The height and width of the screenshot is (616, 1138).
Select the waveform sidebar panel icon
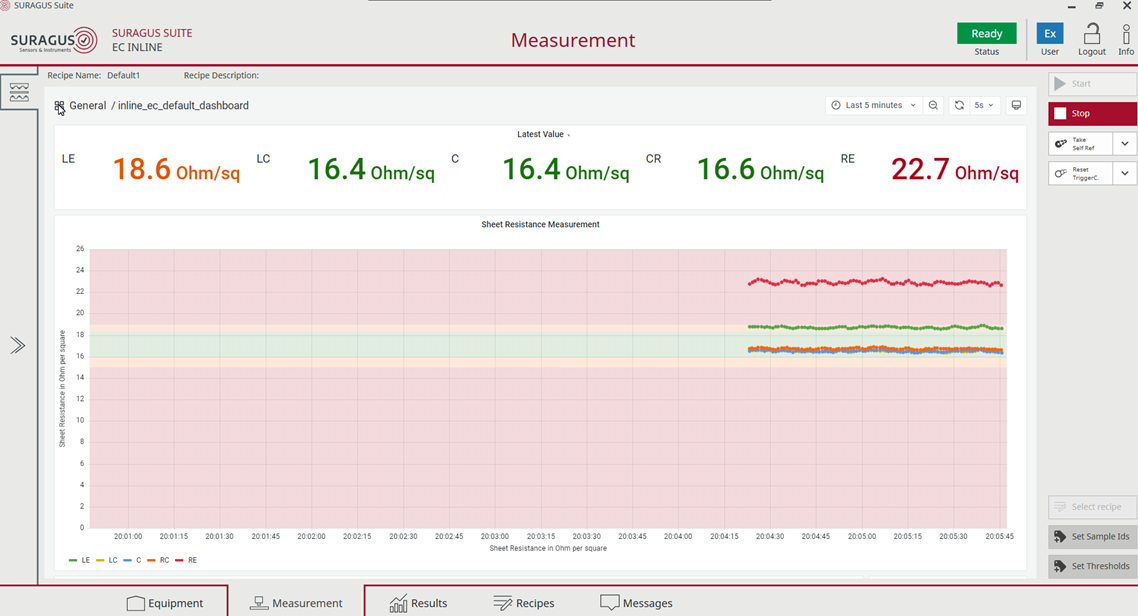point(19,92)
